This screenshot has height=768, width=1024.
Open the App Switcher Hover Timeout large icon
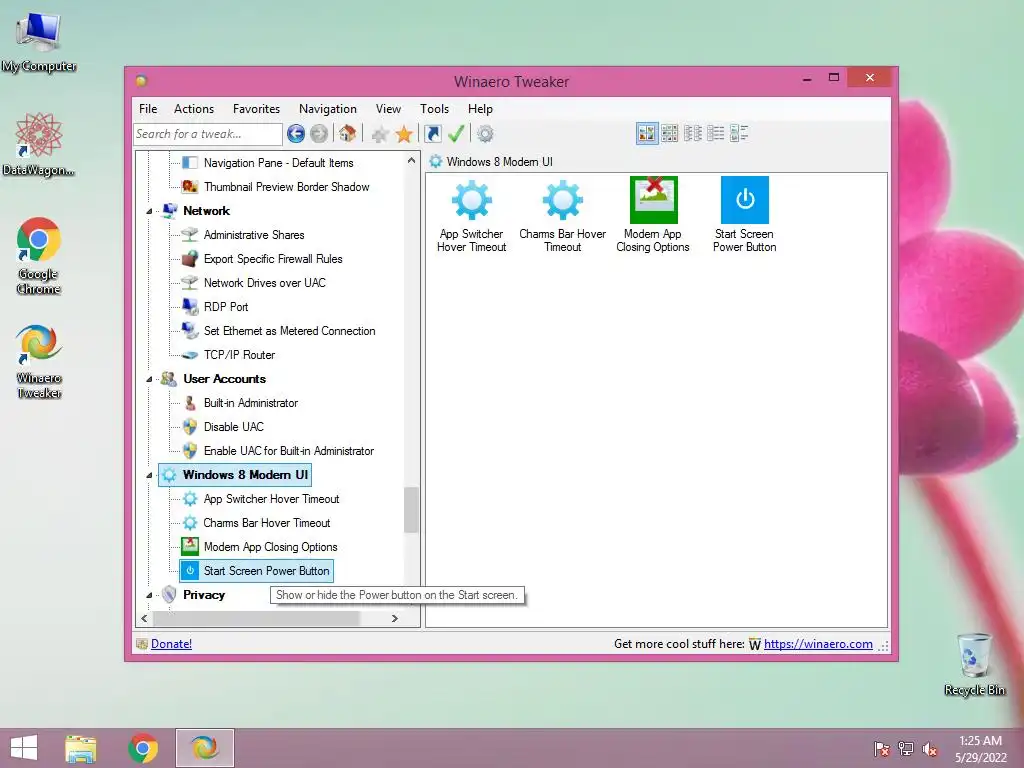pyautogui.click(x=472, y=216)
